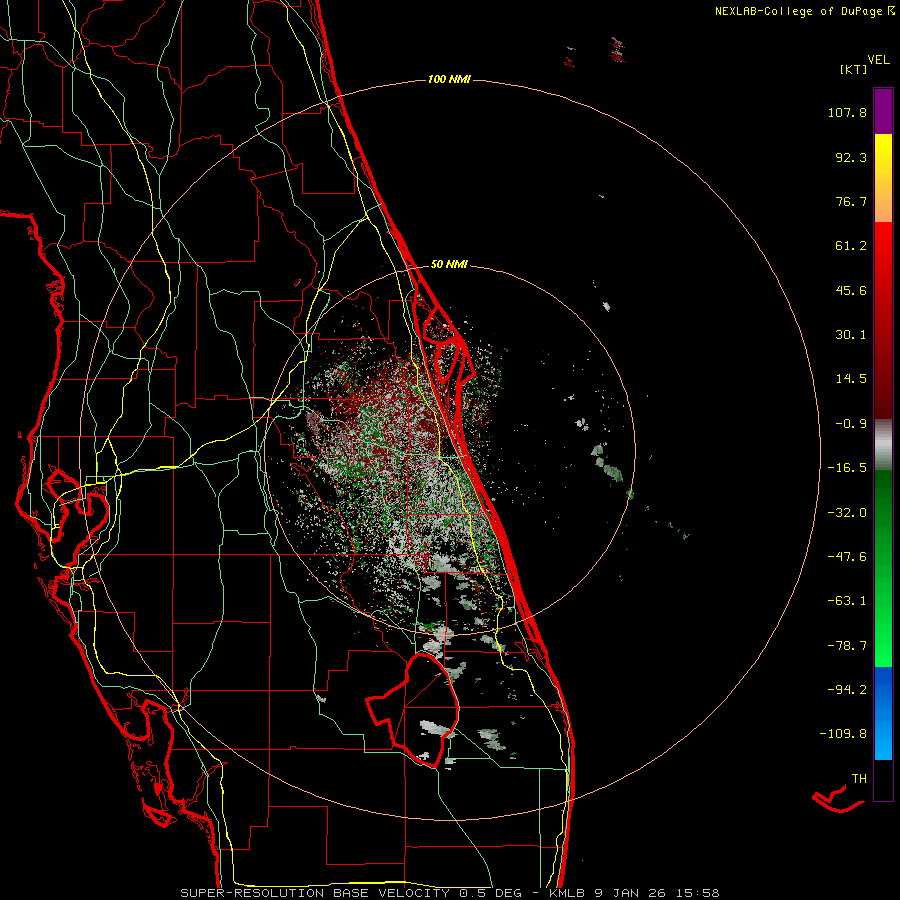
Task: Click the Super-Resolution Base Velocity caption
Action: (449, 893)
